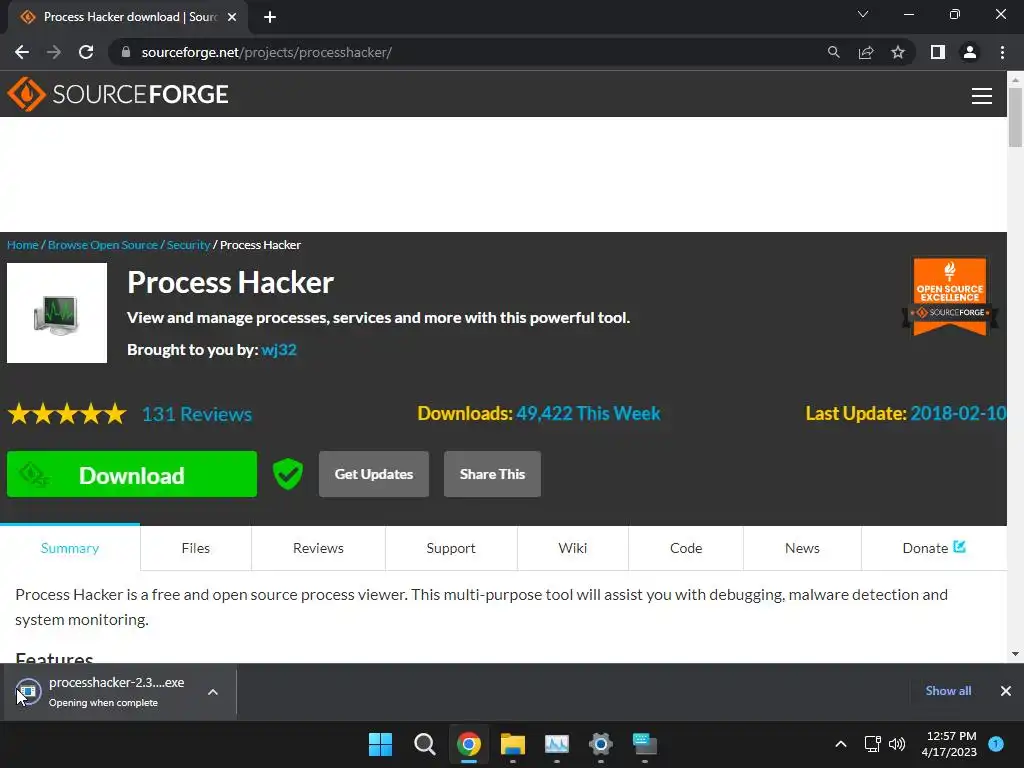The width and height of the screenshot is (1024, 768).
Task: Click the Open Source Excellence badge
Action: point(950,296)
